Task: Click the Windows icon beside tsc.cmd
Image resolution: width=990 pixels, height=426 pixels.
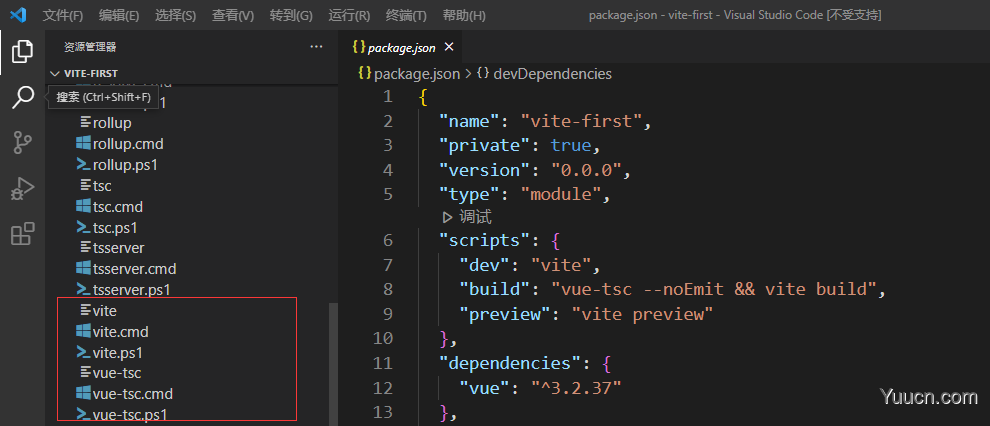Action: (x=83, y=206)
